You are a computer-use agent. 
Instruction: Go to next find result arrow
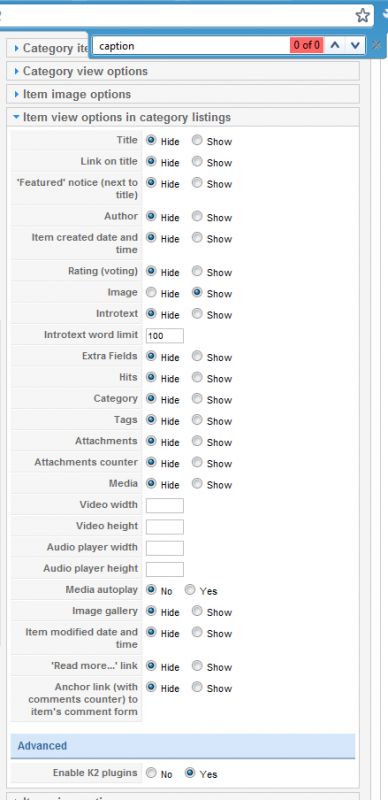click(356, 45)
